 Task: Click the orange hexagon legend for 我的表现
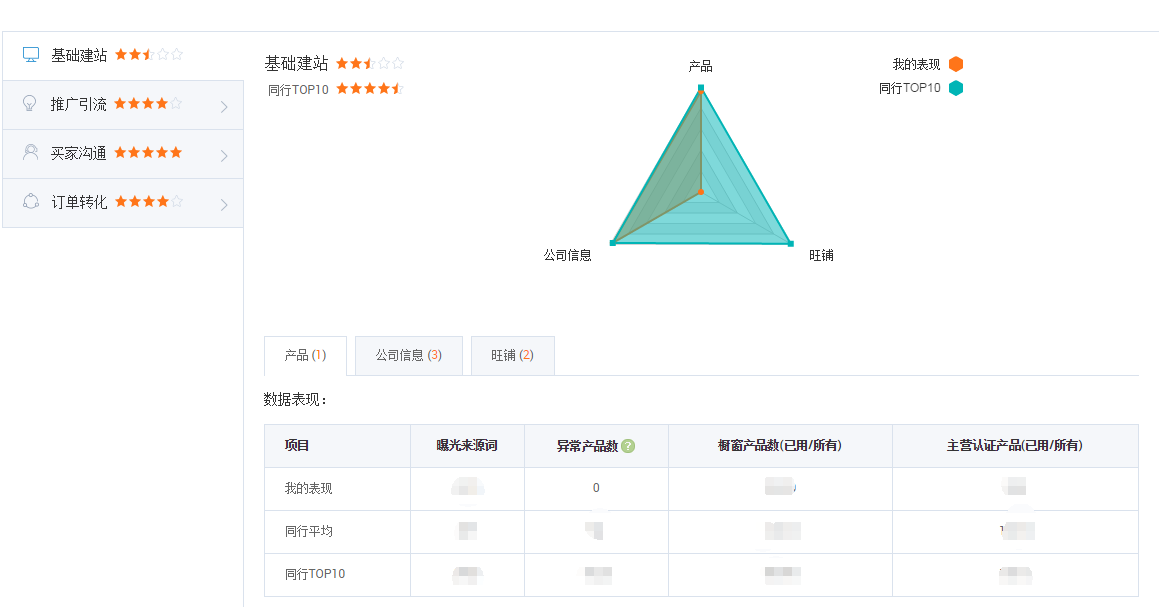pos(956,64)
